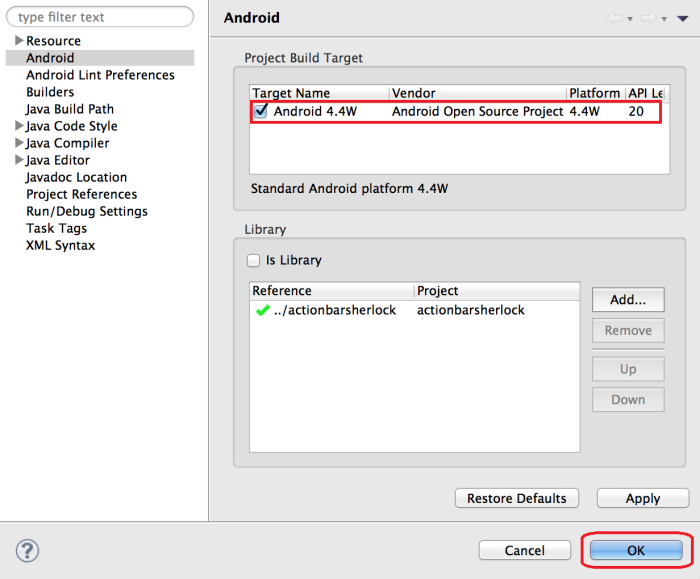The height and width of the screenshot is (579, 700).
Task: Open the back history dropdown arrow
Action: point(630,19)
